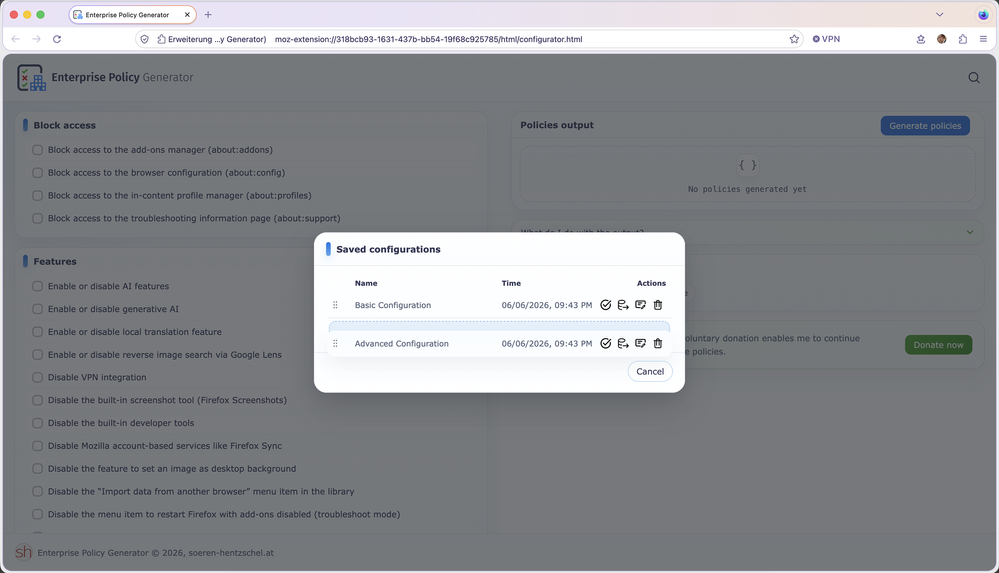The image size is (999, 573).
Task: Click the profile avatar in the toolbar
Action: click(x=942, y=39)
